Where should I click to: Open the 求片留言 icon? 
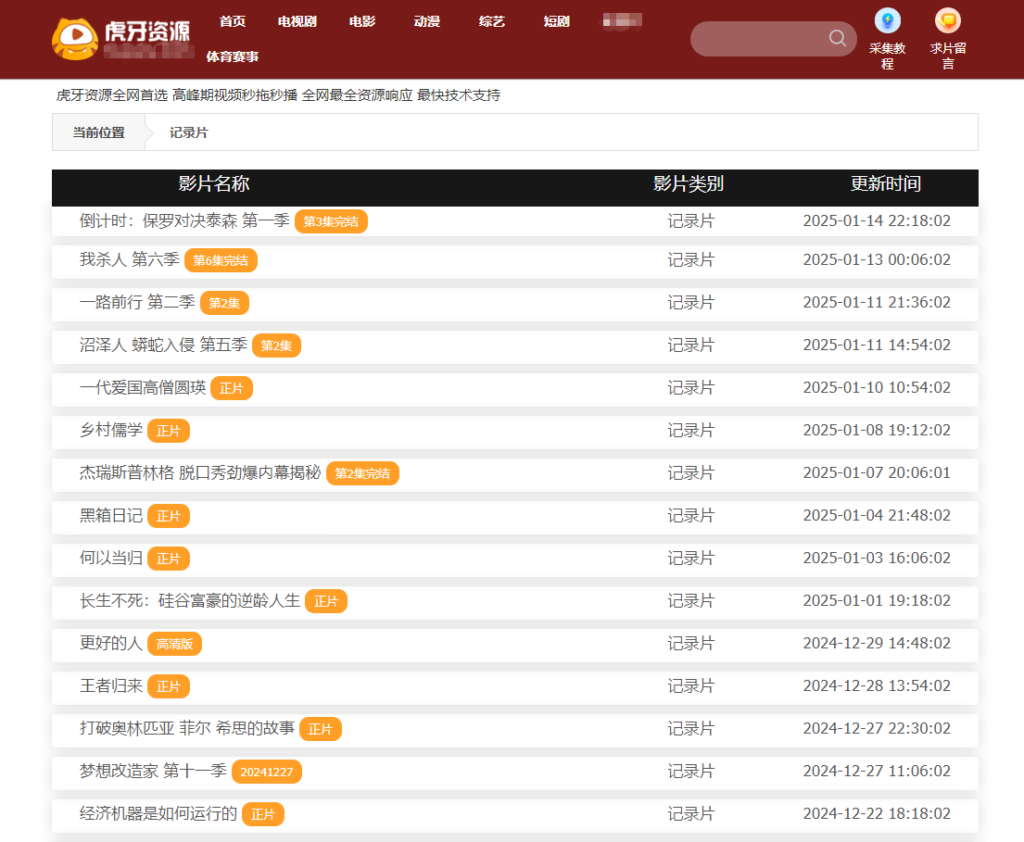coord(948,21)
